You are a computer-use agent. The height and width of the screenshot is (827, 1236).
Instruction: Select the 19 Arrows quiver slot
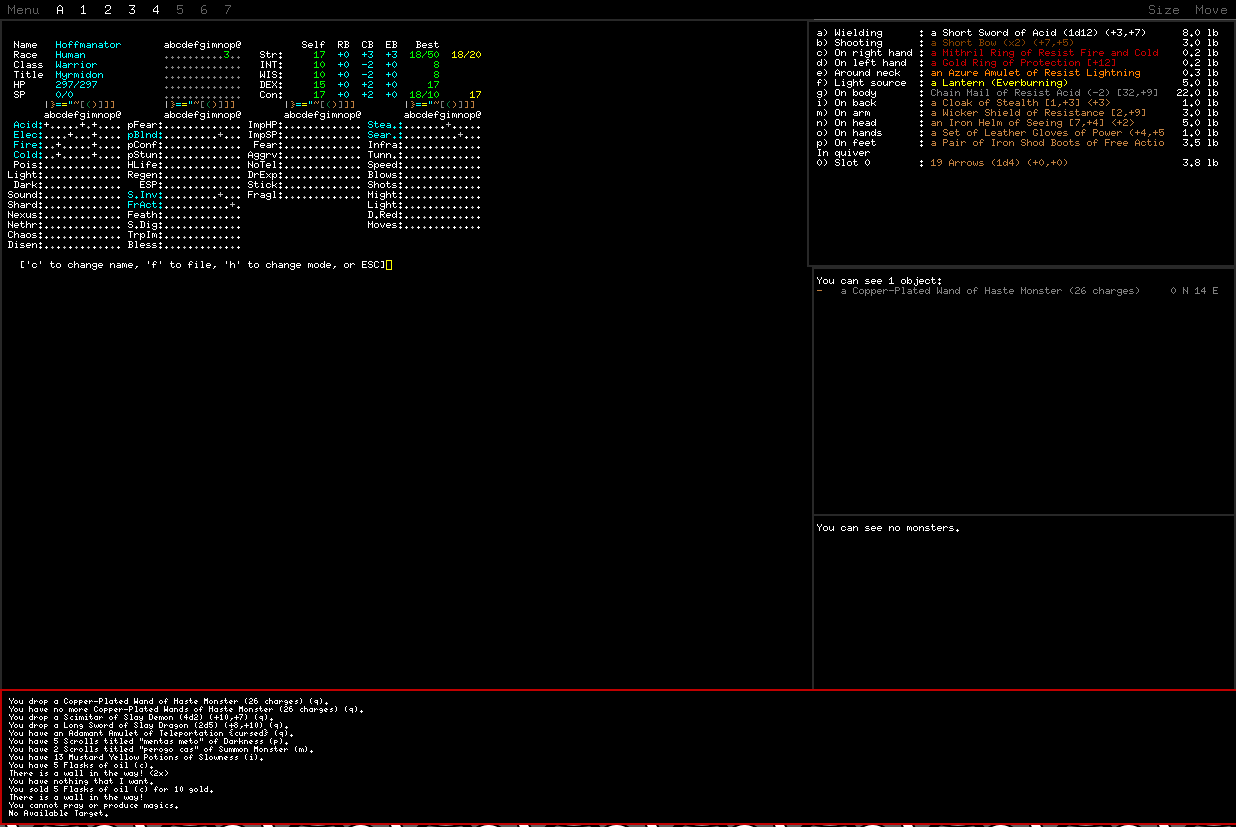(x=998, y=163)
